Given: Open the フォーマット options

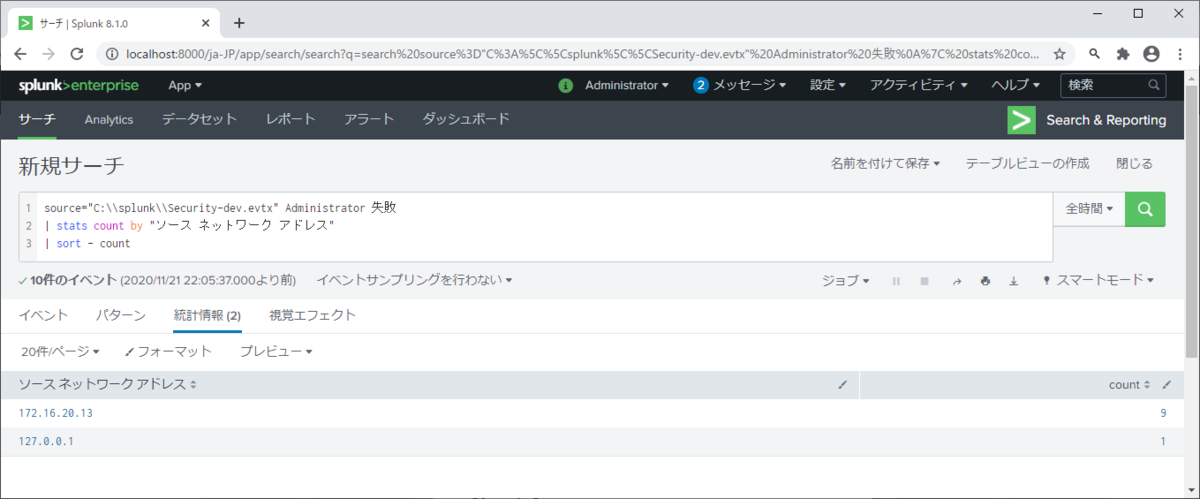Looking at the screenshot, I should [x=168, y=351].
